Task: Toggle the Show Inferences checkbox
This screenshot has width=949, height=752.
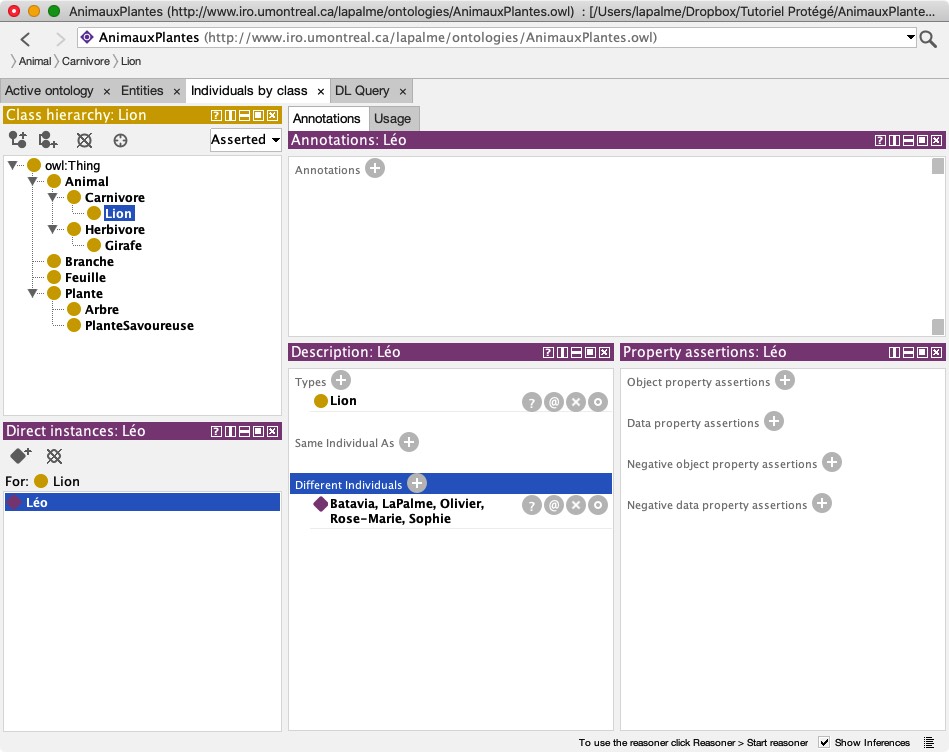Action: (824, 742)
